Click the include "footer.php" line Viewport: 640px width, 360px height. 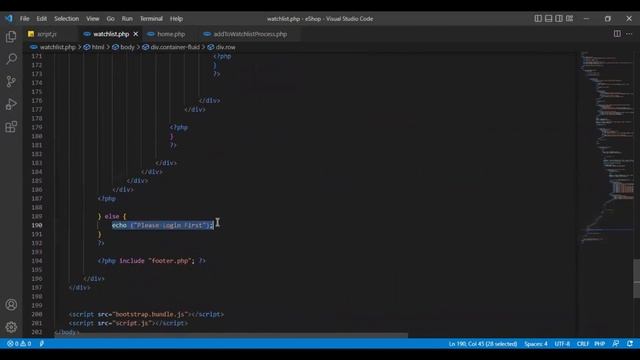151,260
